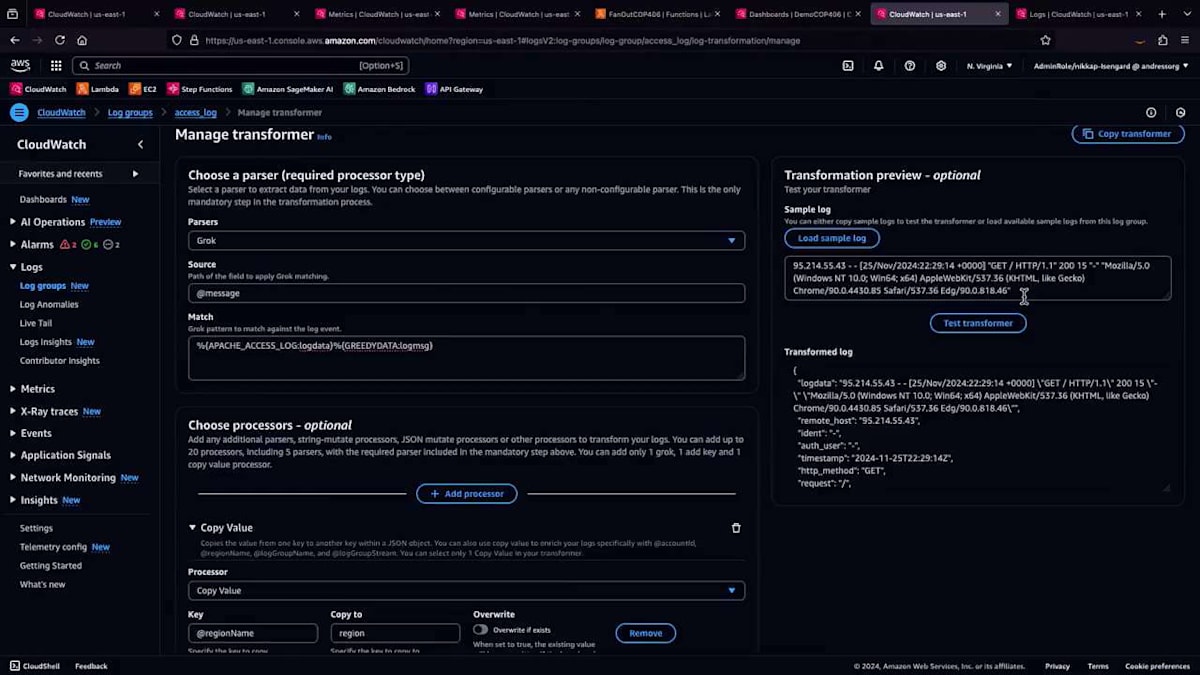Open the Log groups breadcrumb link
The width and height of the screenshot is (1200, 675).
pyautogui.click(x=130, y=113)
